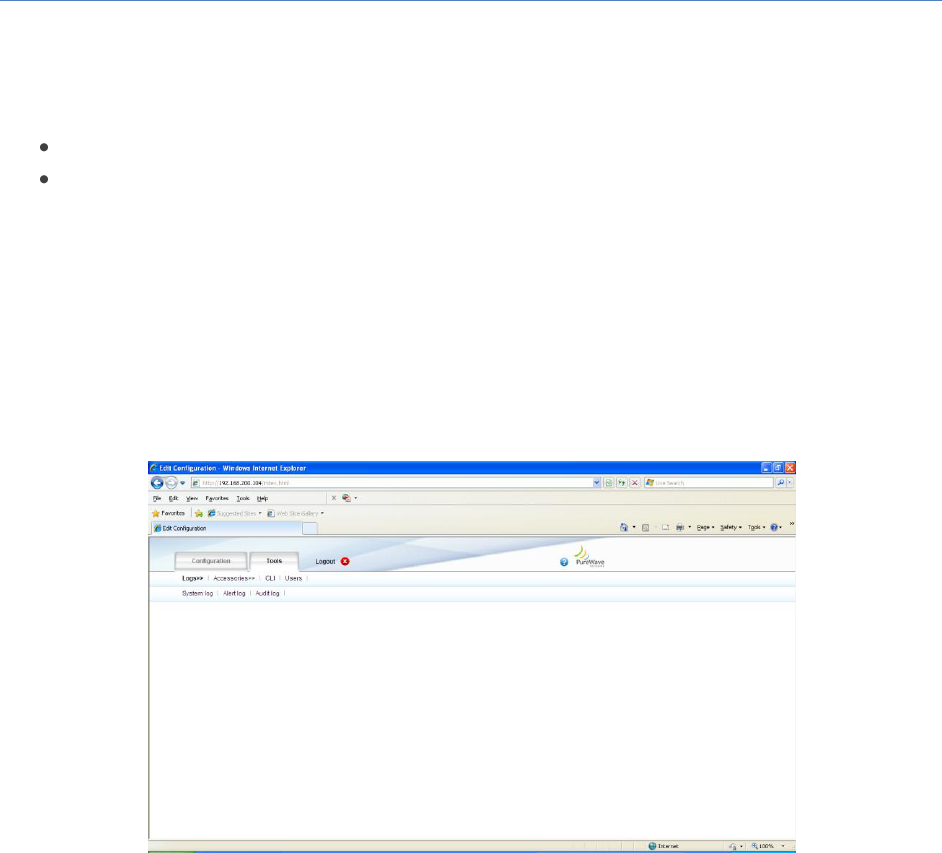
Task: Click the CLI link
Action: point(270,578)
